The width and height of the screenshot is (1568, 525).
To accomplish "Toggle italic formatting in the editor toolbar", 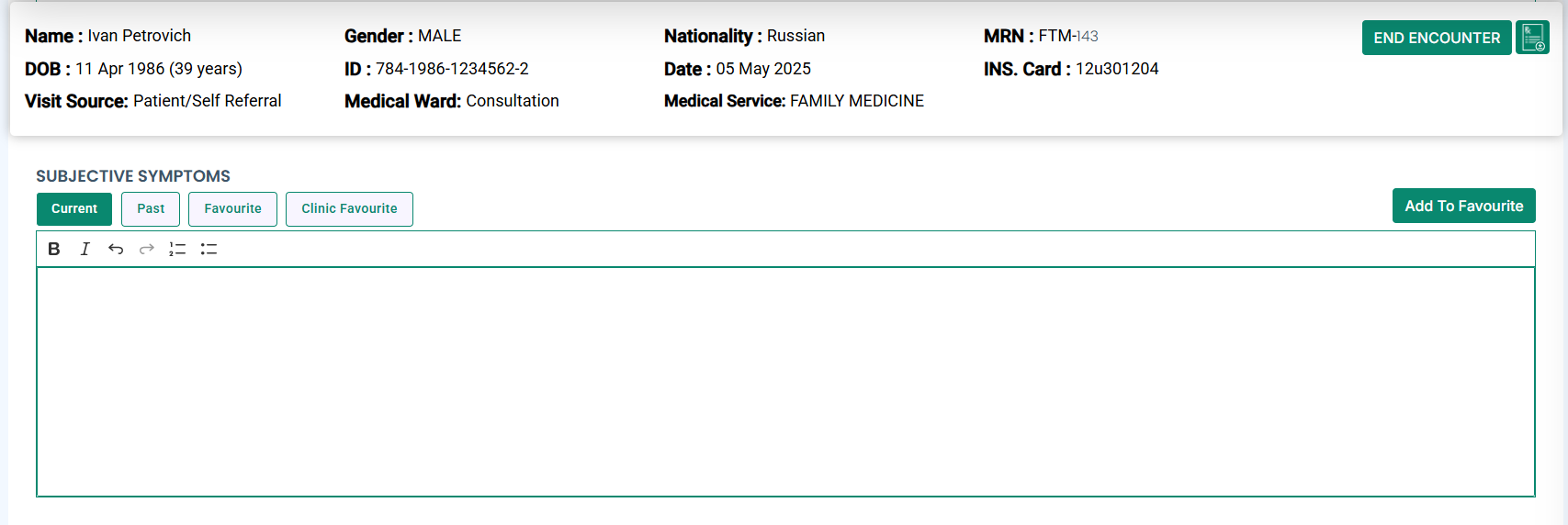I will (x=85, y=249).
